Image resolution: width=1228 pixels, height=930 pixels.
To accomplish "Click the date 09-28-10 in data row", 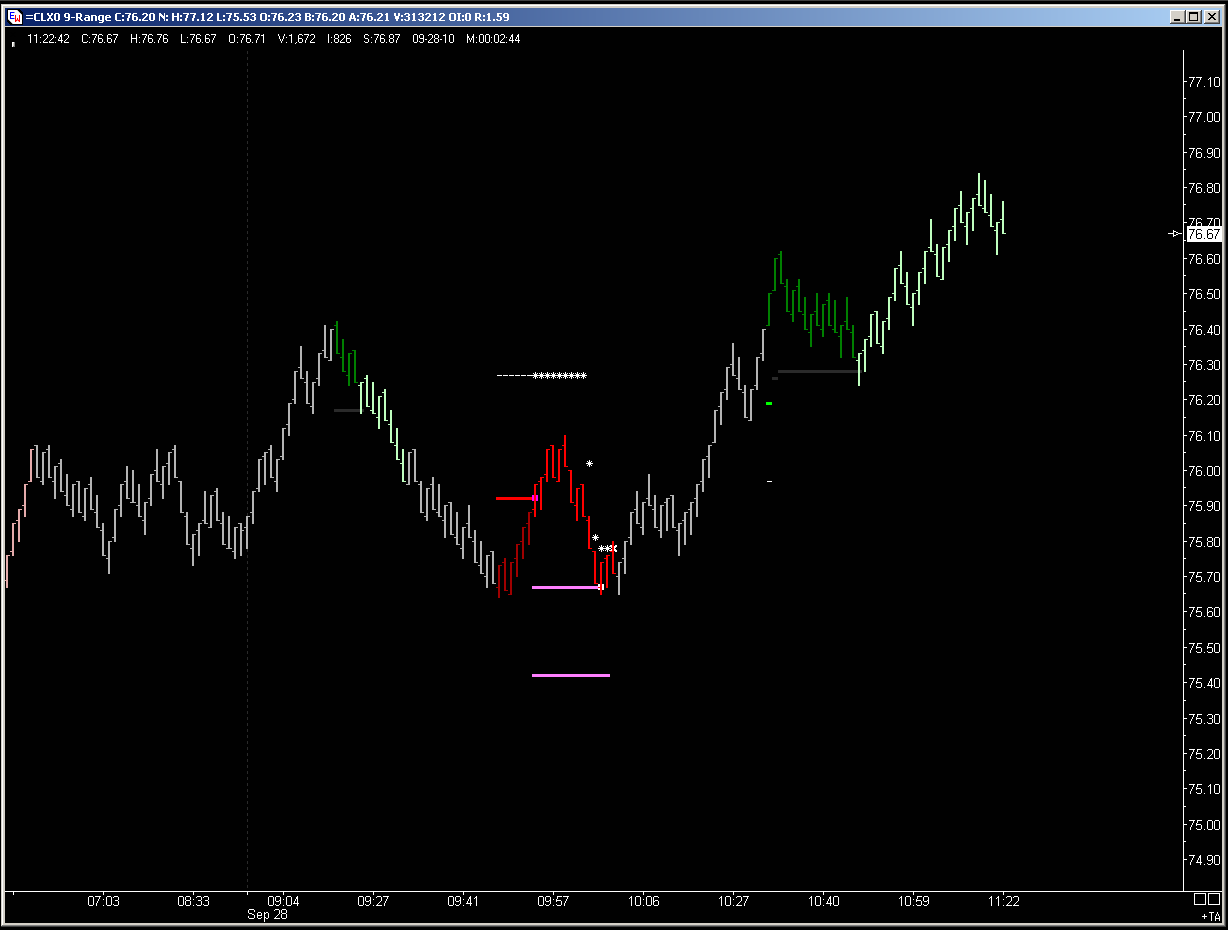I will click(x=434, y=39).
